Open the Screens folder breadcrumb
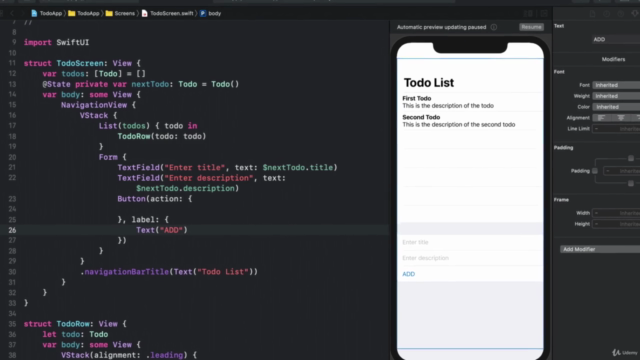The image size is (640, 360). [120, 13]
